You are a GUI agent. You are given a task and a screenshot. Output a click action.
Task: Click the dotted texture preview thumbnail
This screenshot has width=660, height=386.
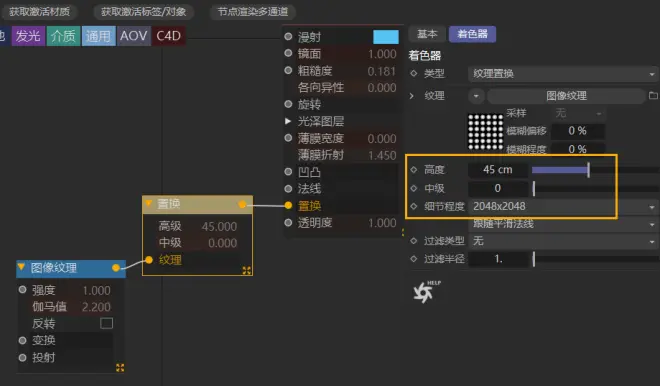coord(485,132)
